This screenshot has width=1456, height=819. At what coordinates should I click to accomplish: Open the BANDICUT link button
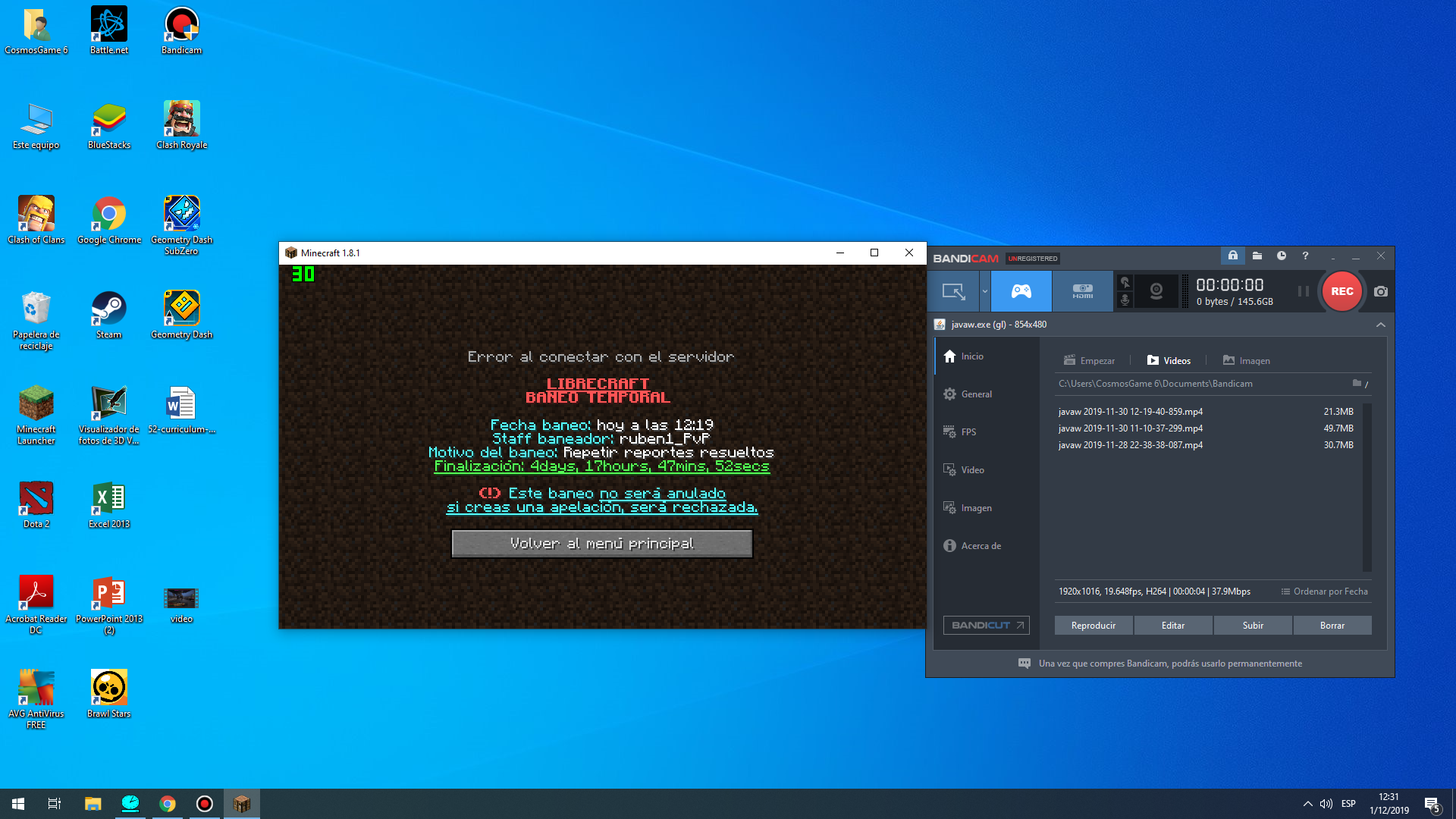coord(987,626)
